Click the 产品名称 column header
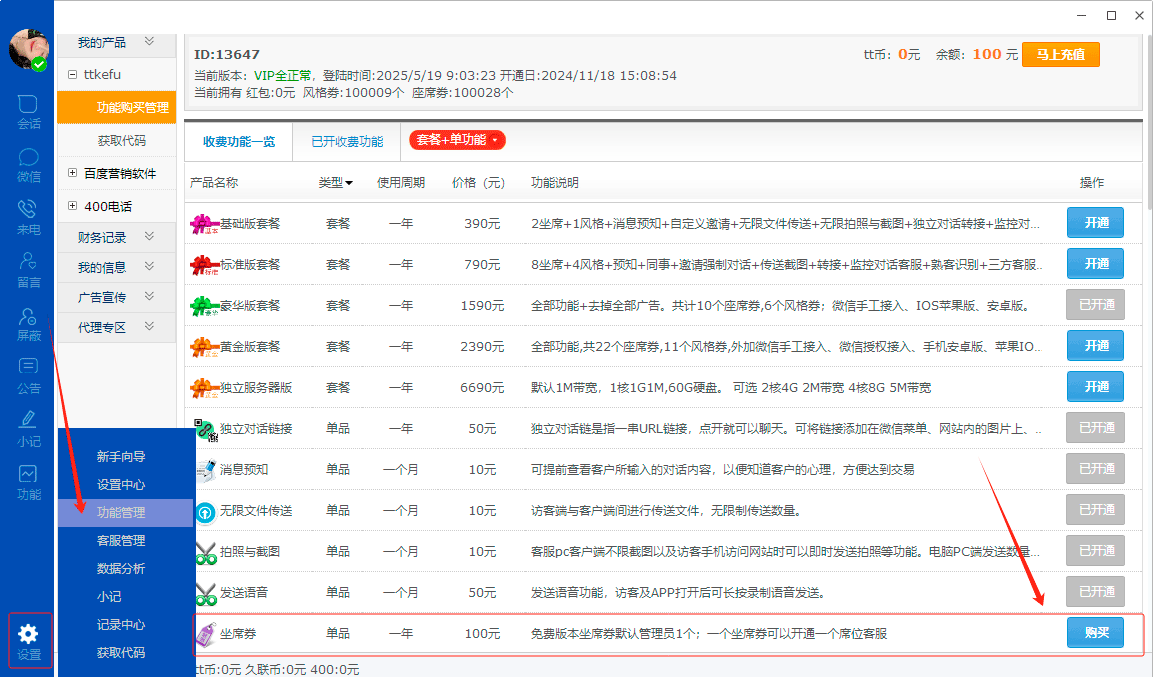The height and width of the screenshot is (677, 1153). [x=214, y=182]
